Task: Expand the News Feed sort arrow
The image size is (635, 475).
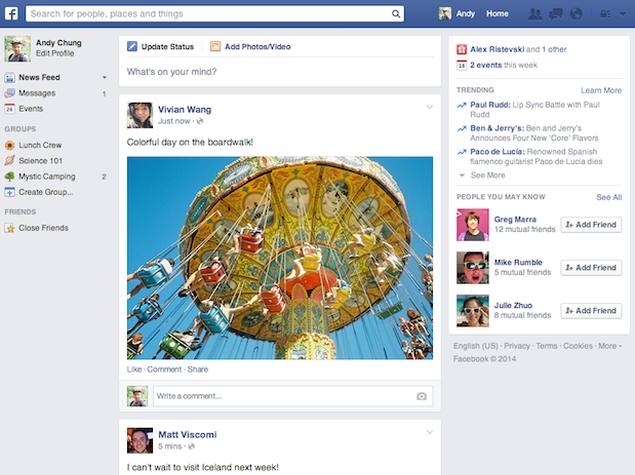Action: (104, 77)
